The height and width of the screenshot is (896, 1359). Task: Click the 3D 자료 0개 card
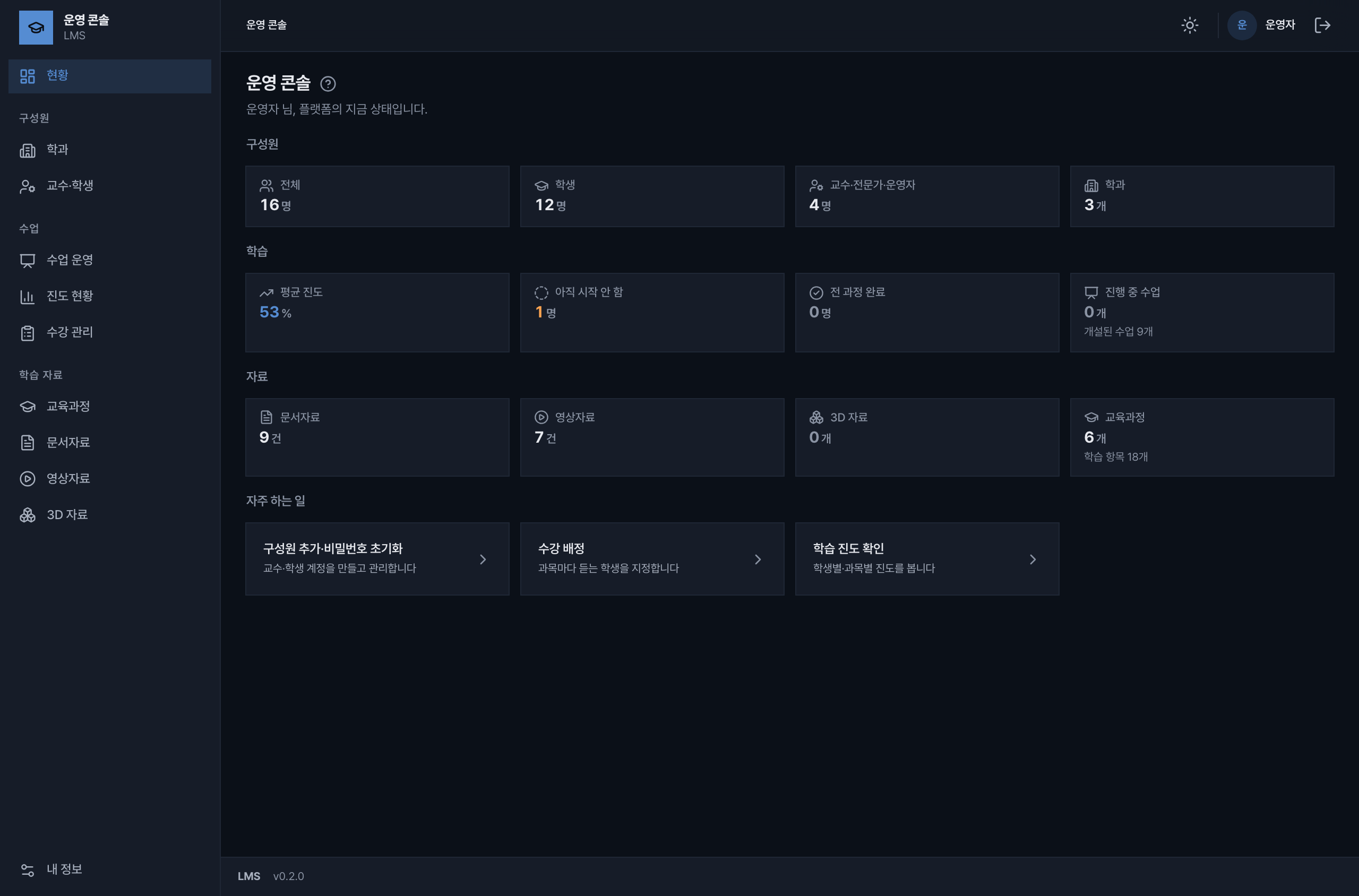(927, 437)
